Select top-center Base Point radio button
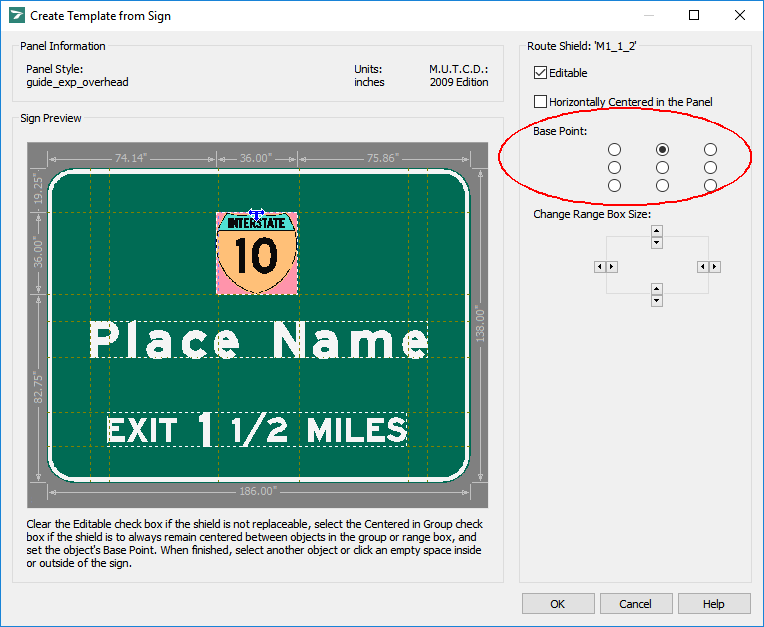 click(662, 150)
